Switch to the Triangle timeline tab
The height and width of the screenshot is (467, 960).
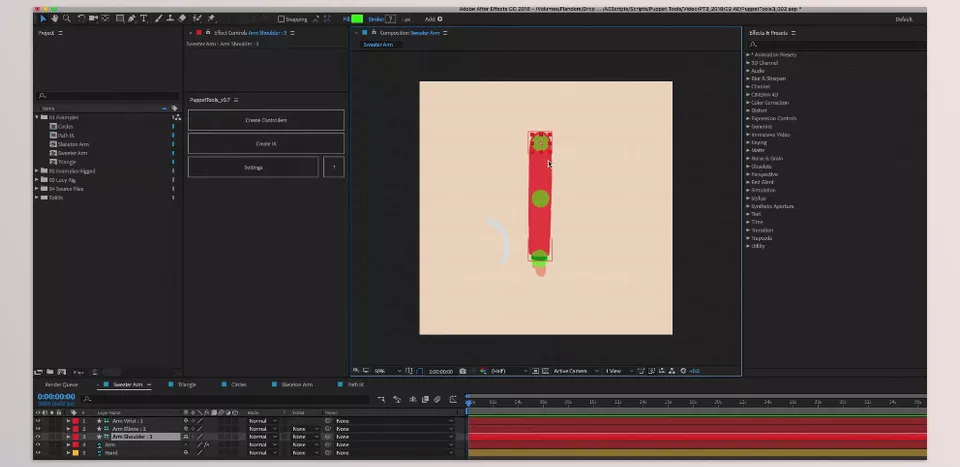(x=187, y=384)
